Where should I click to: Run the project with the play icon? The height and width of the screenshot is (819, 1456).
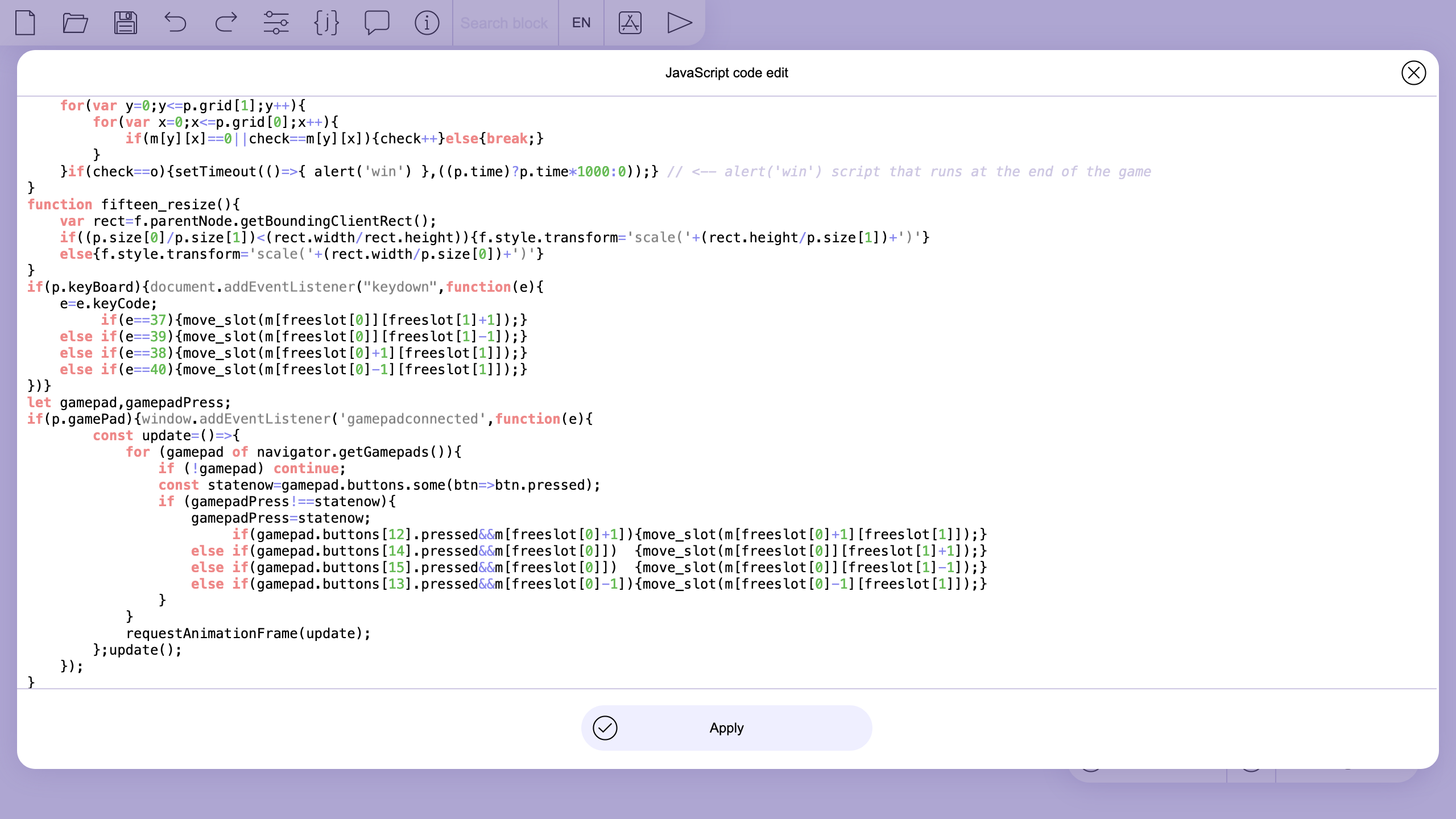680,23
